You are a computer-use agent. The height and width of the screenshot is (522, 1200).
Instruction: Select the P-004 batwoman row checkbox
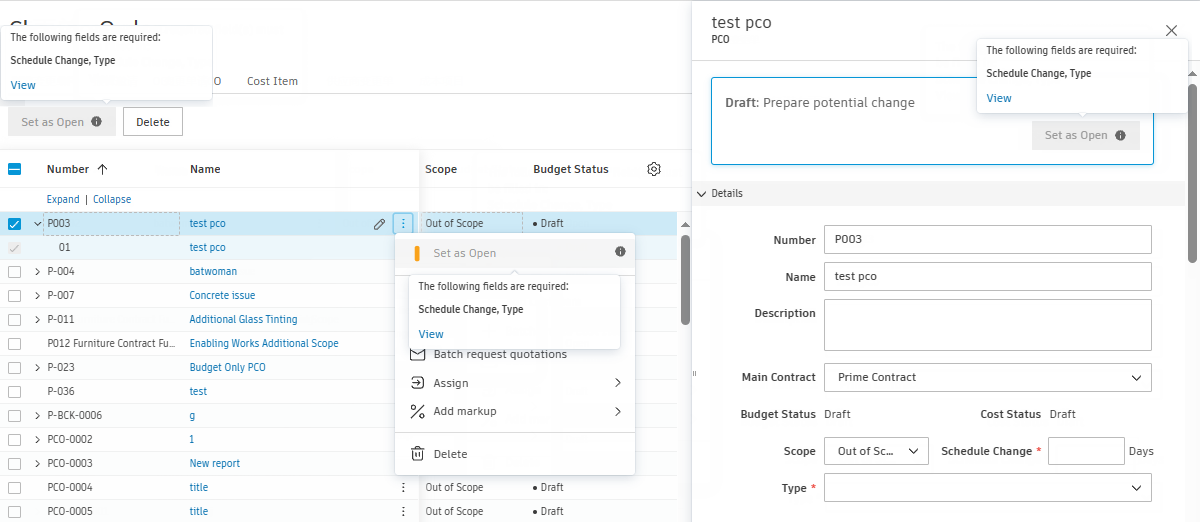(x=15, y=271)
